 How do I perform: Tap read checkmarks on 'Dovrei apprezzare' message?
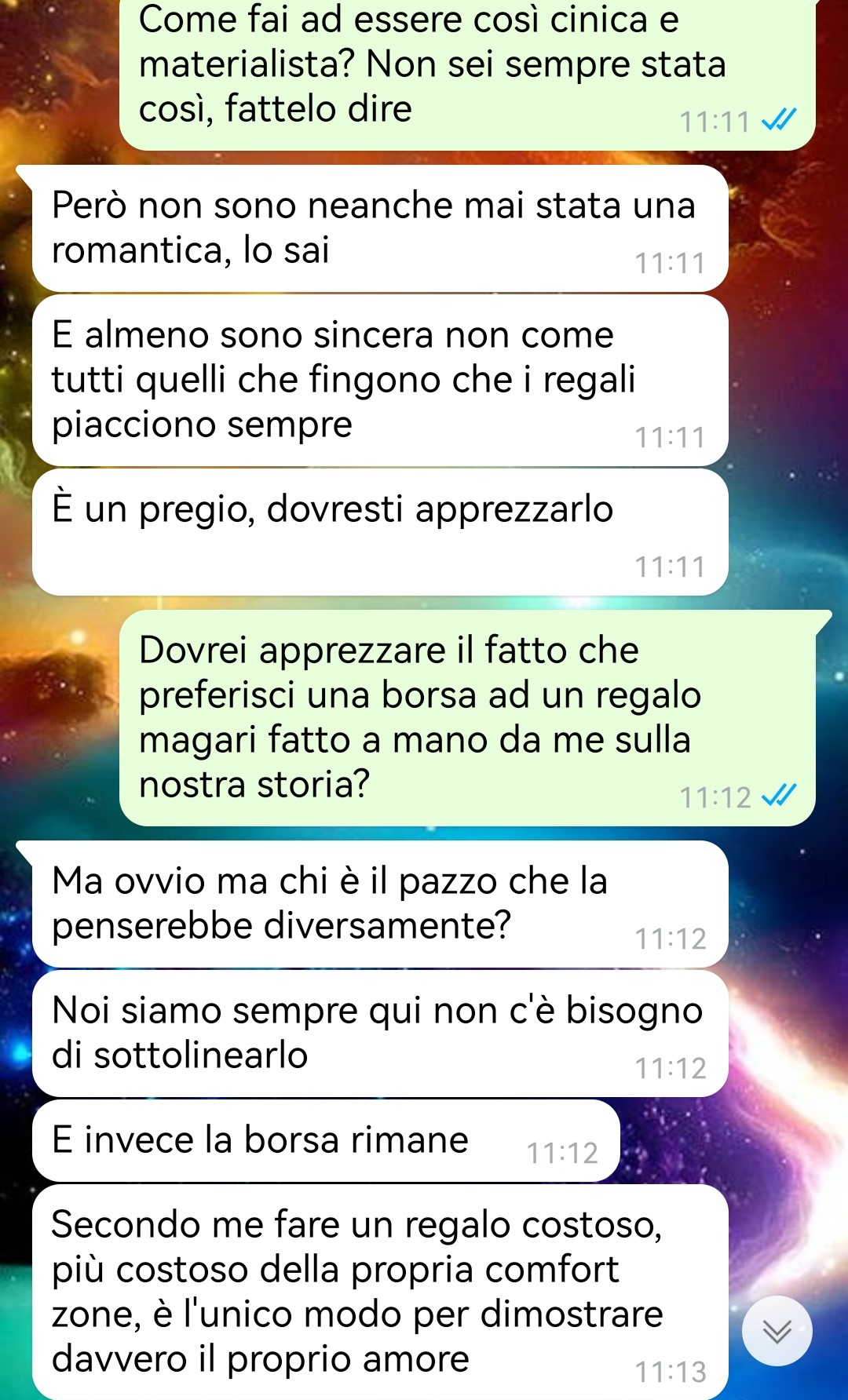(x=780, y=796)
